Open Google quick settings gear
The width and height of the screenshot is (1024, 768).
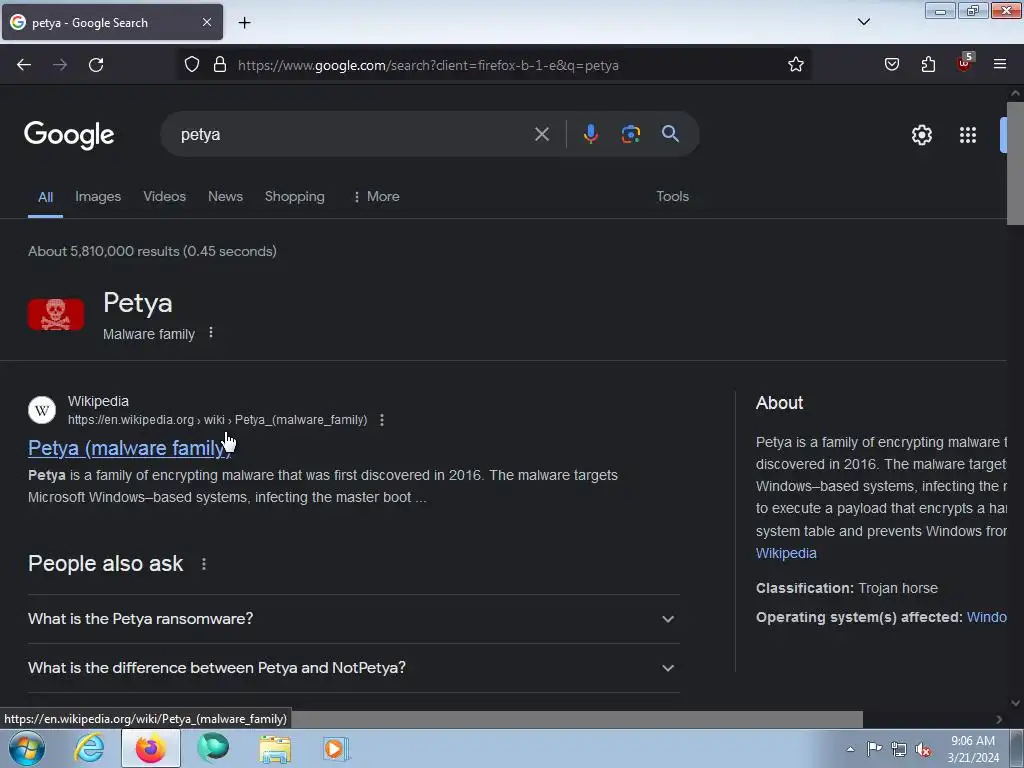(x=921, y=135)
